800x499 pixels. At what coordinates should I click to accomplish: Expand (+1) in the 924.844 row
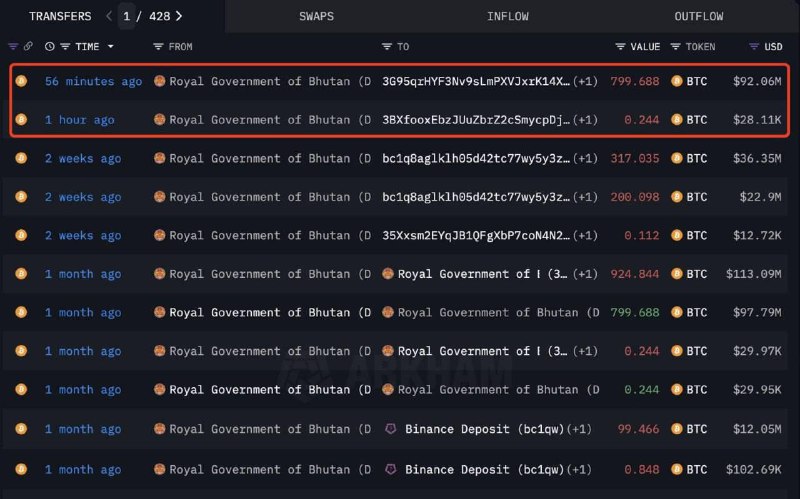pos(585,274)
